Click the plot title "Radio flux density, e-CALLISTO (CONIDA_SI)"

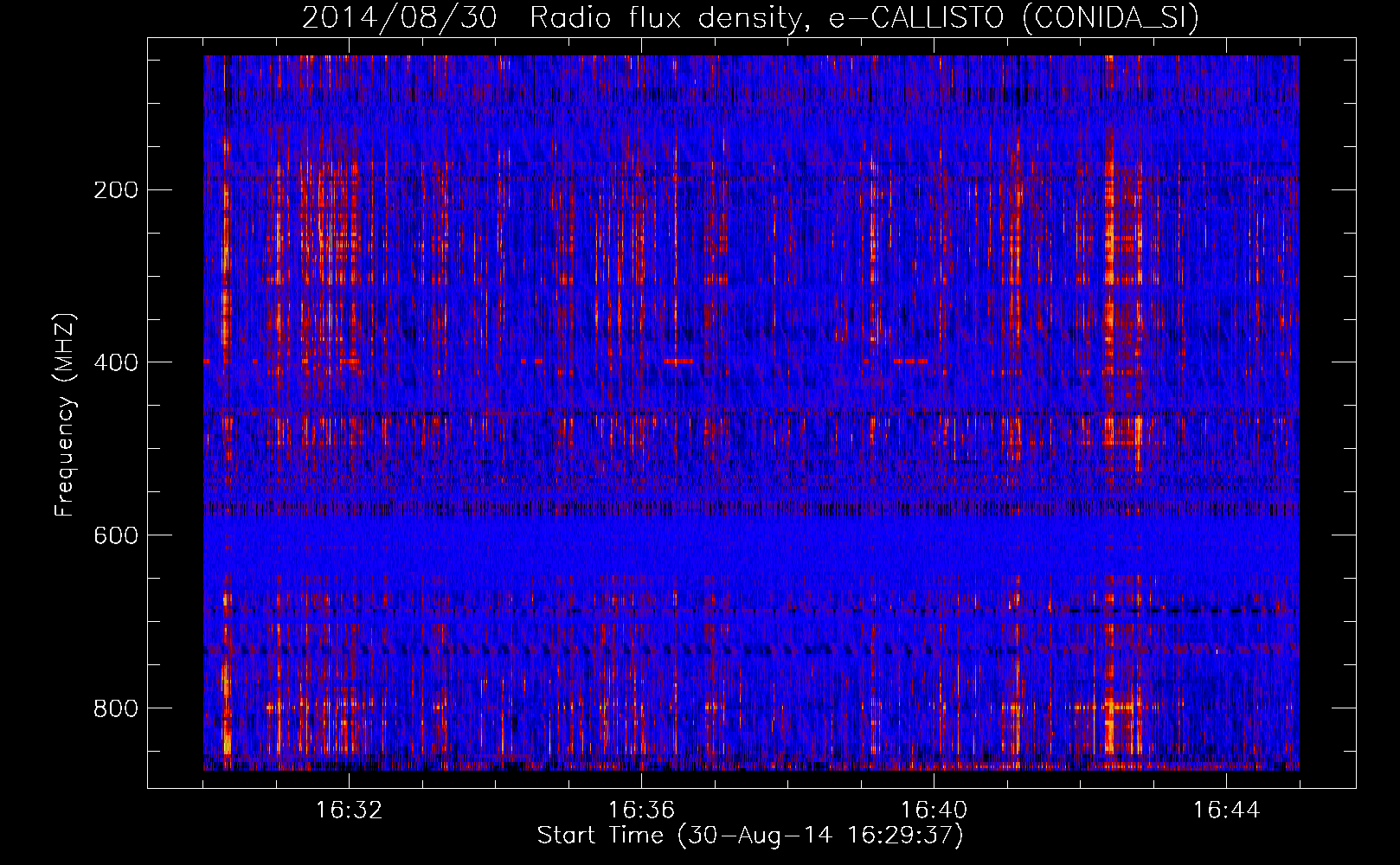click(x=864, y=17)
